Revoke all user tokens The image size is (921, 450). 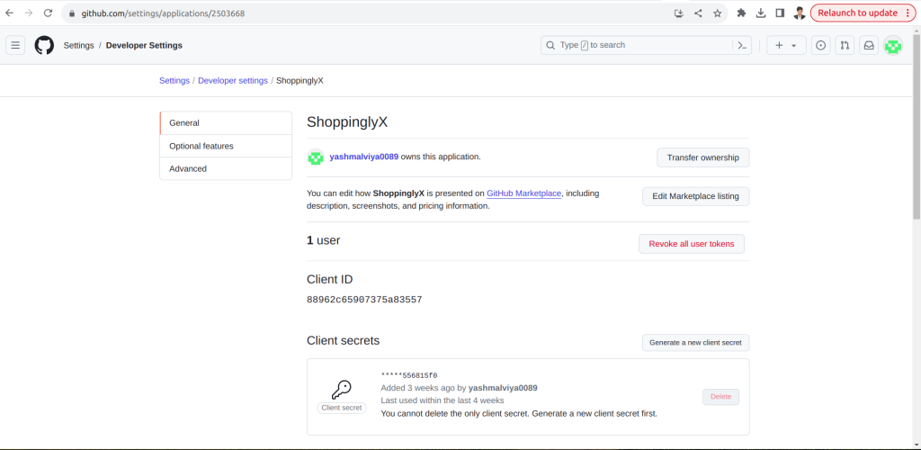point(691,244)
